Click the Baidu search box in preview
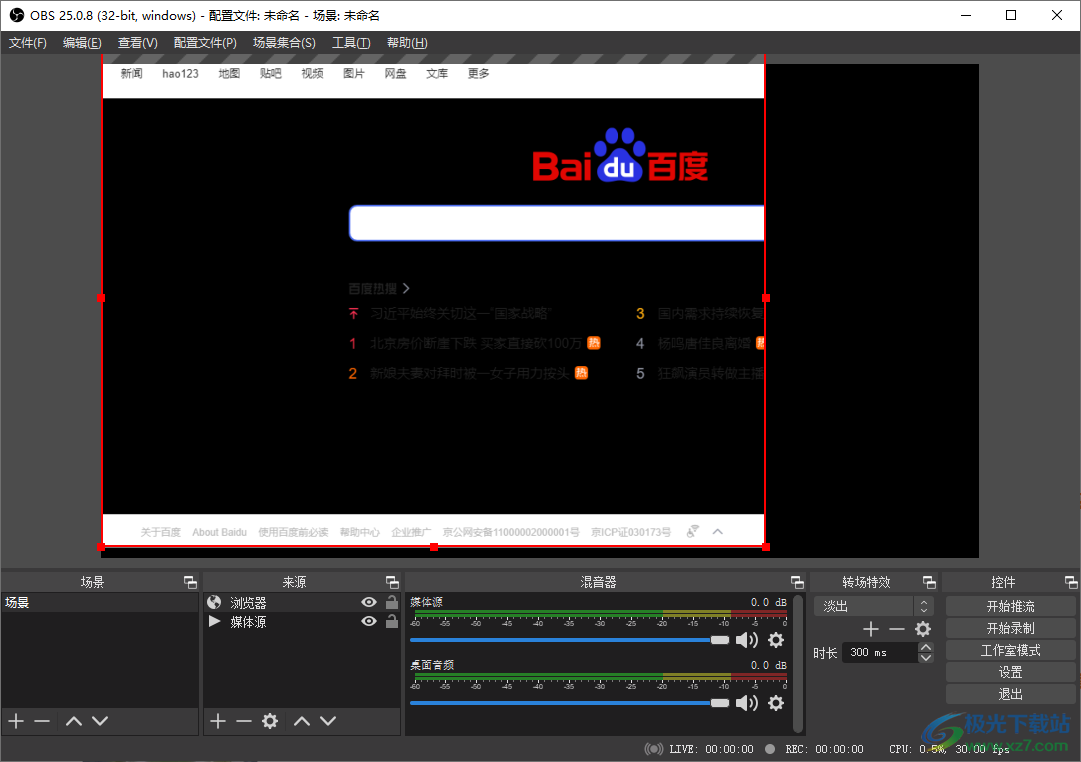The image size is (1081, 762). coord(557,223)
